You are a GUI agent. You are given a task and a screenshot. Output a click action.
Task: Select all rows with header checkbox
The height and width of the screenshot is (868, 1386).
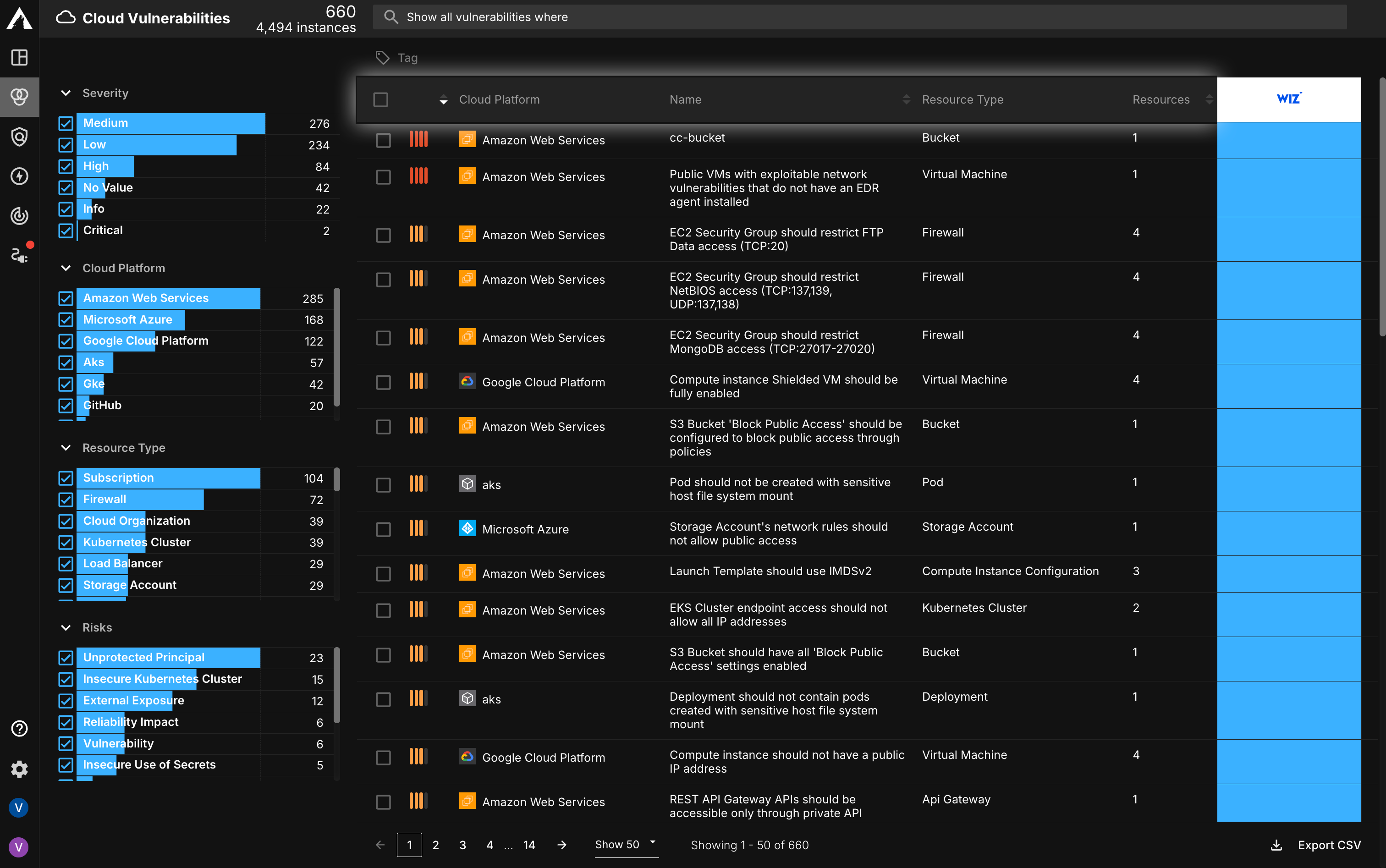click(381, 99)
